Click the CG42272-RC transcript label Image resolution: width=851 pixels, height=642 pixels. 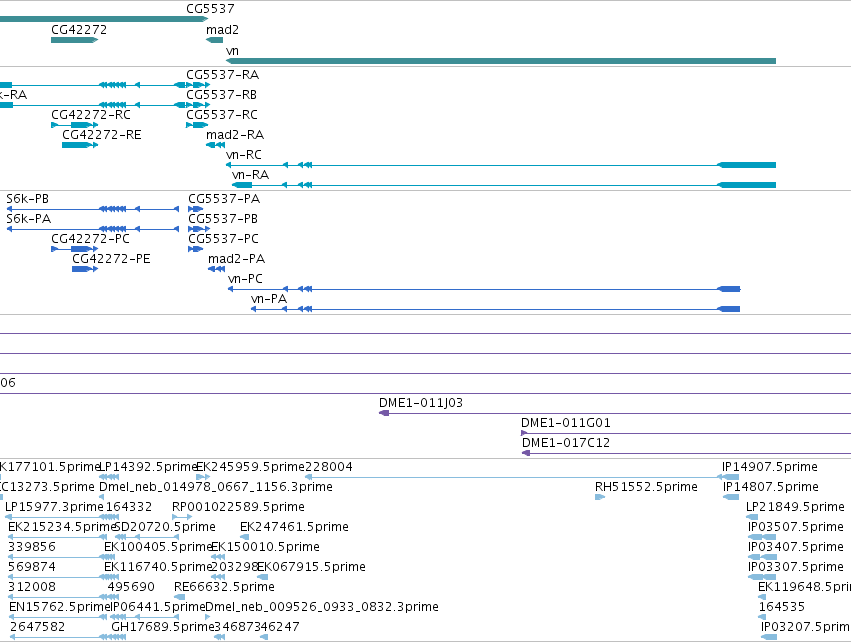[x=91, y=115]
